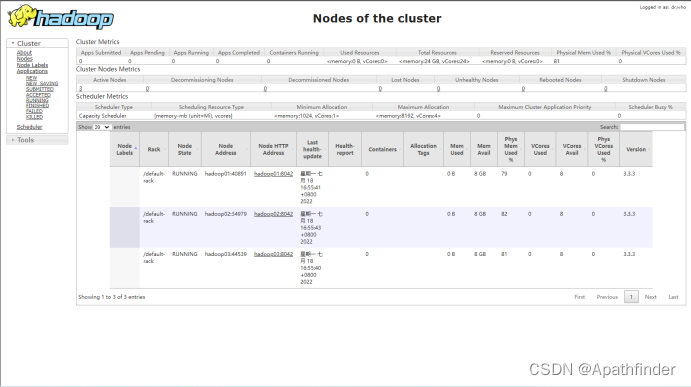Select the maximum allocation memory:8192 value

coord(408,116)
